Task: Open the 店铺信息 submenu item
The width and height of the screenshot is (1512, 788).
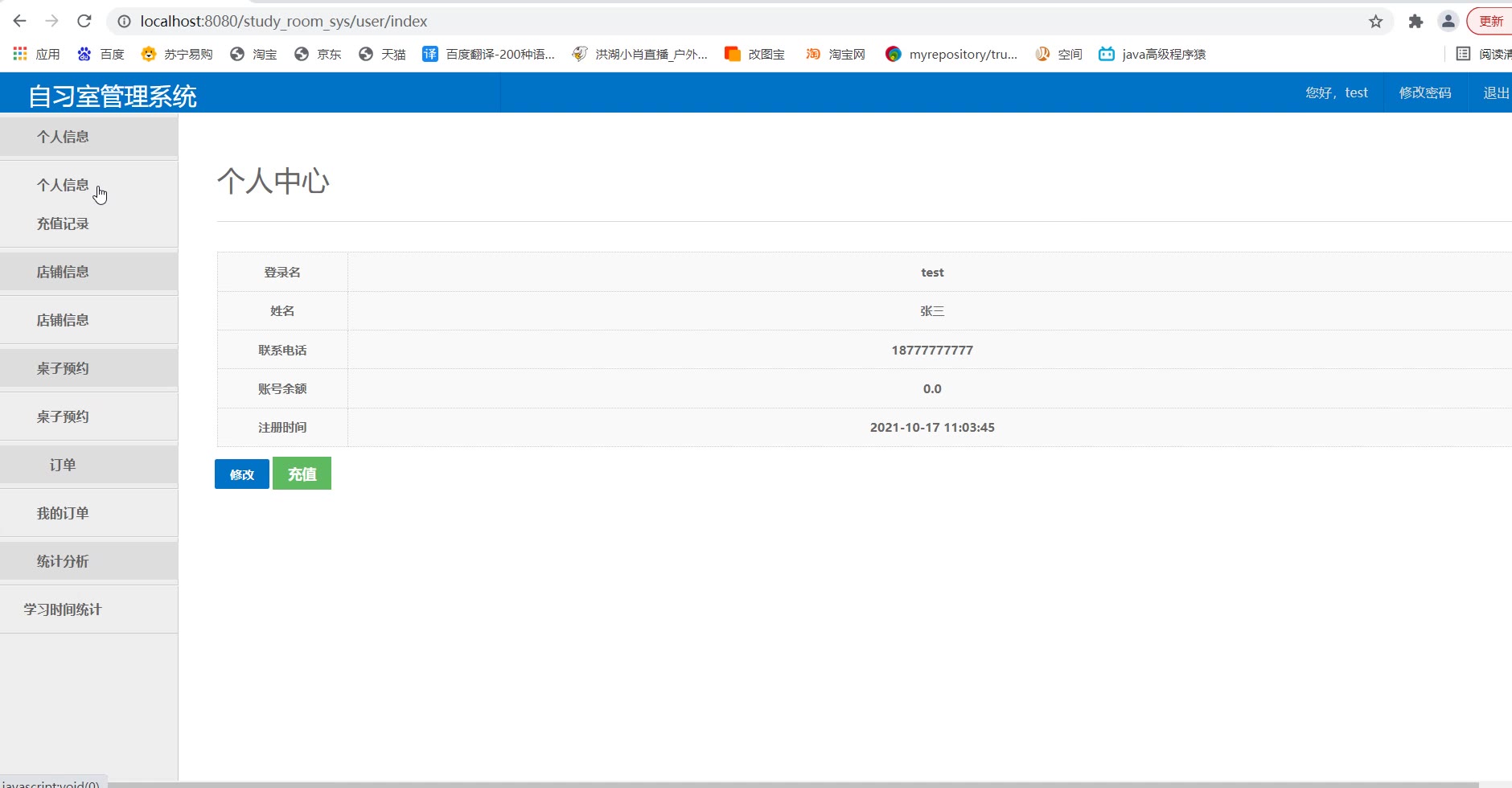Action: click(x=63, y=320)
